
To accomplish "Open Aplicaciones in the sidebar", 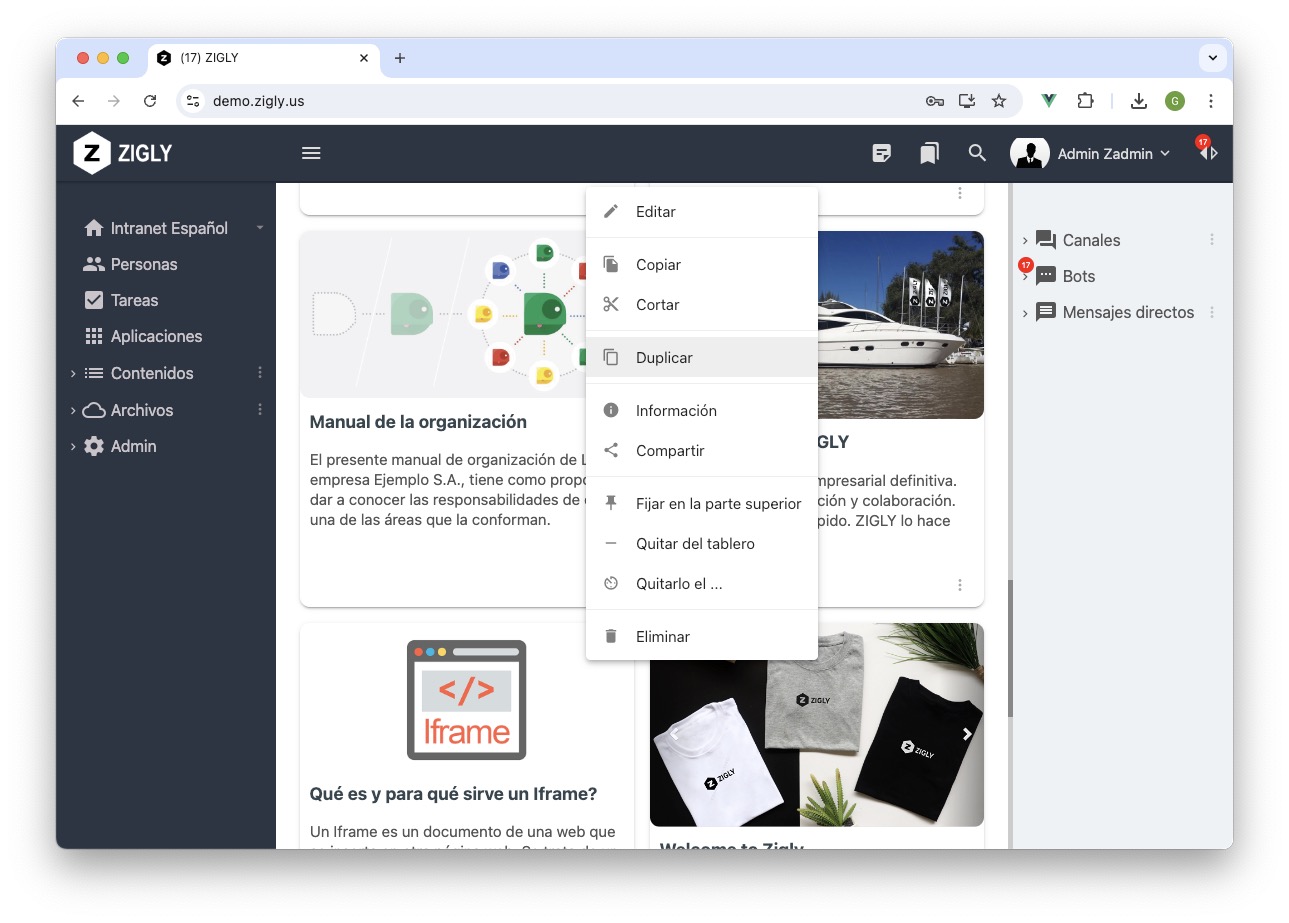I will tap(143, 336).
